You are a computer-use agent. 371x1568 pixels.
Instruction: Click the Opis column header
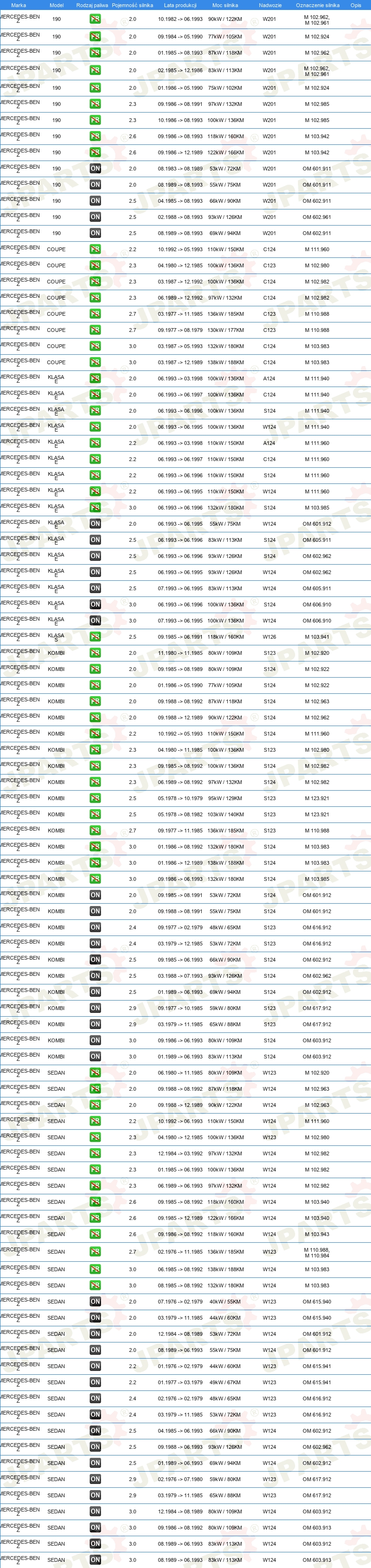(356, 5)
